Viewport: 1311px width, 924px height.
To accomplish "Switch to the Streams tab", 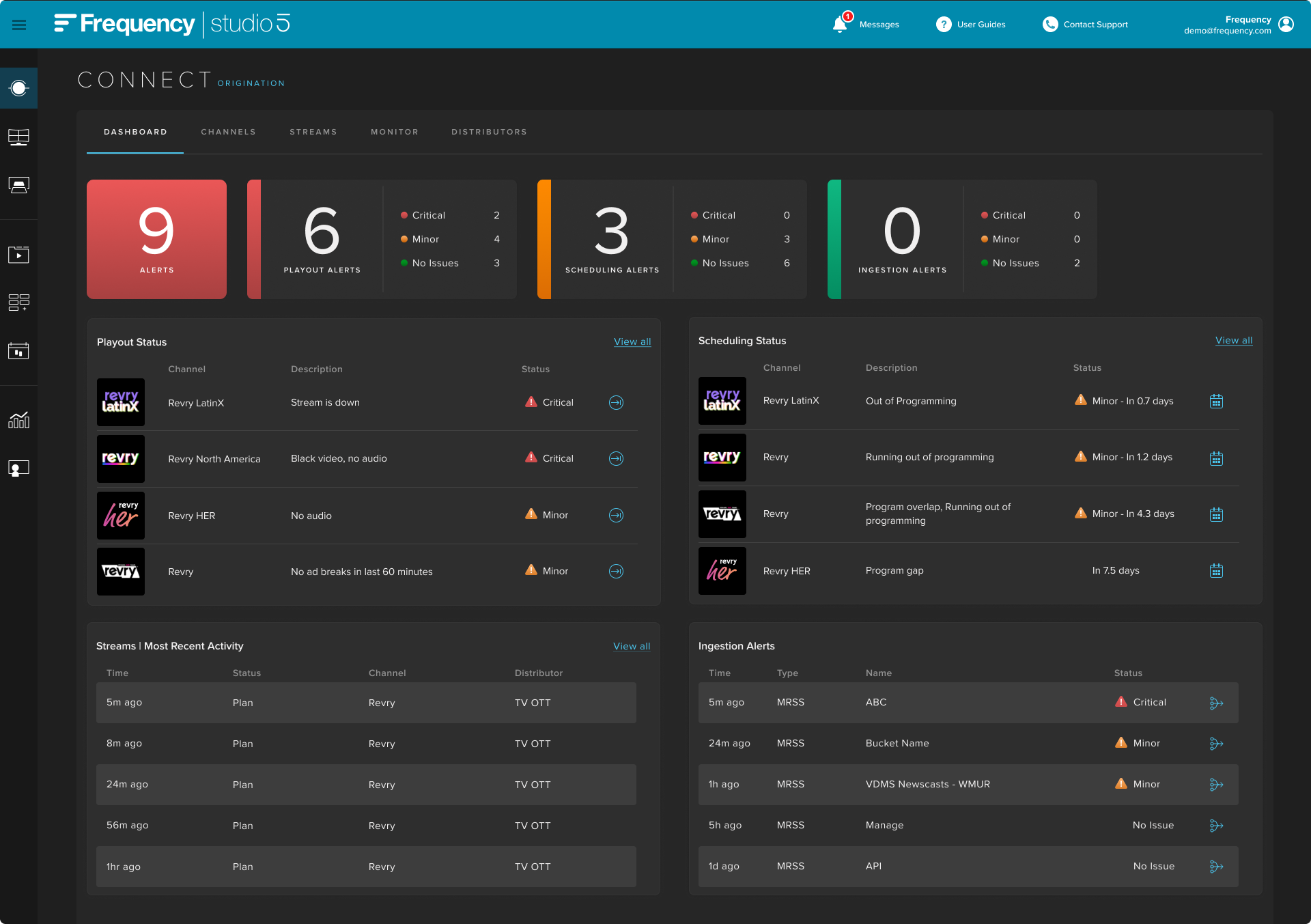I will [313, 132].
